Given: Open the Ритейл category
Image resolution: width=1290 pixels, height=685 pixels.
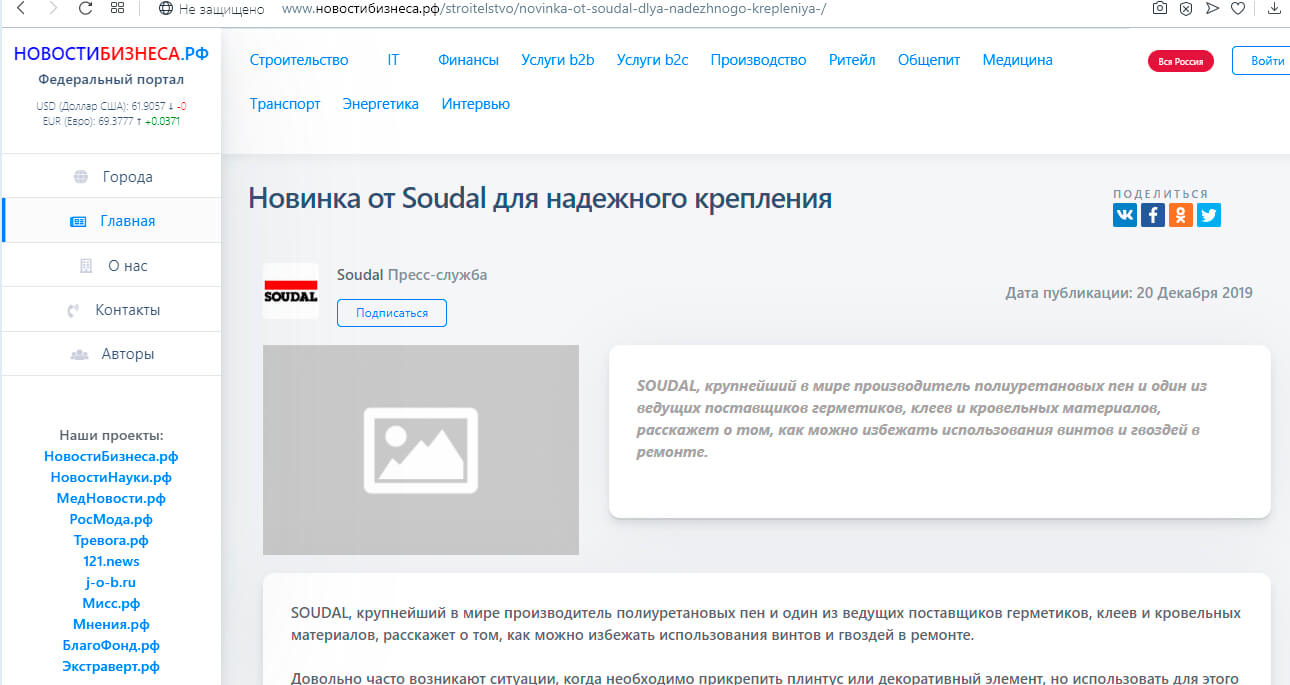Looking at the screenshot, I should click(x=852, y=60).
